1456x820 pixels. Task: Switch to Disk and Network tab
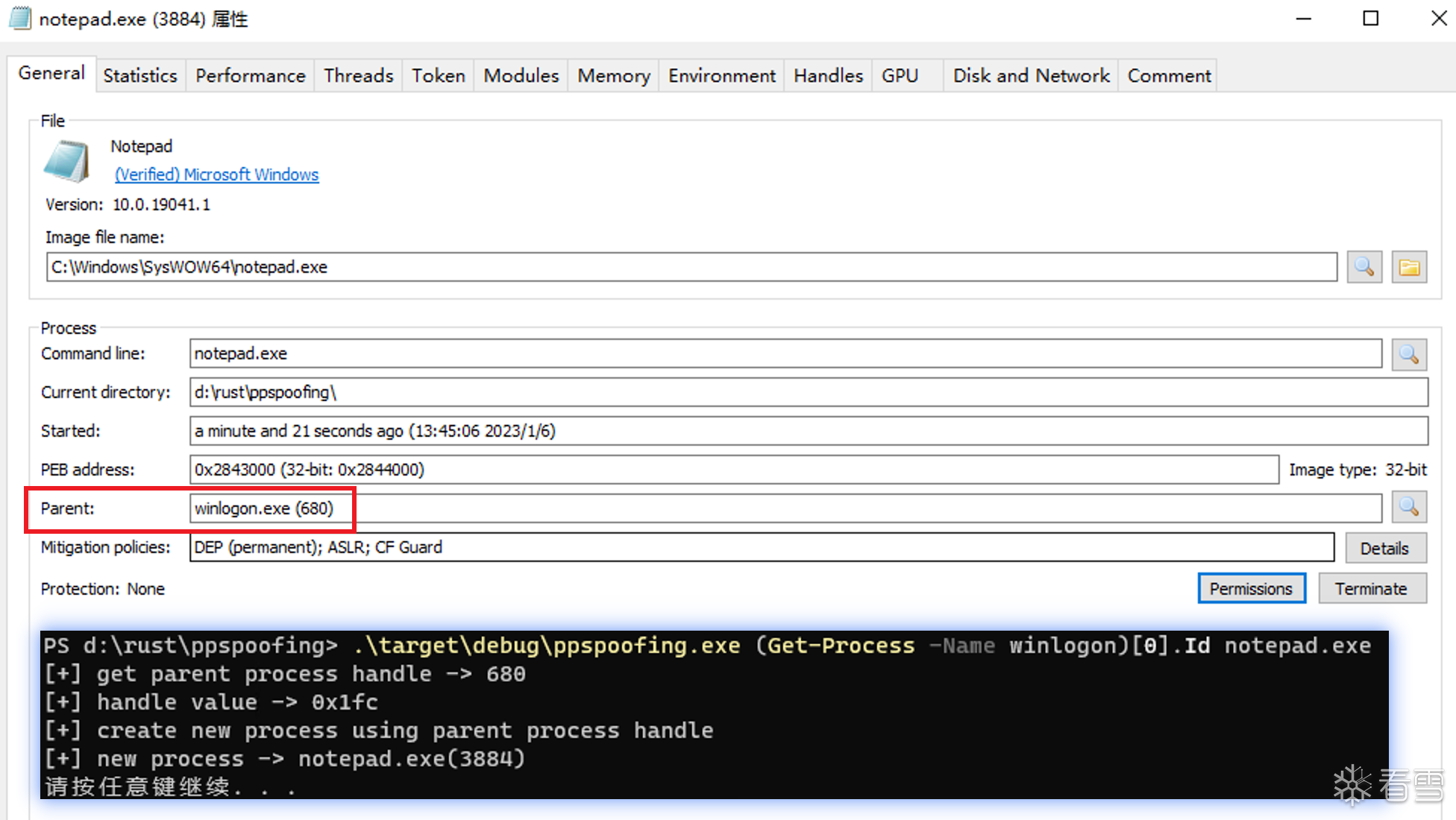[x=1031, y=76]
